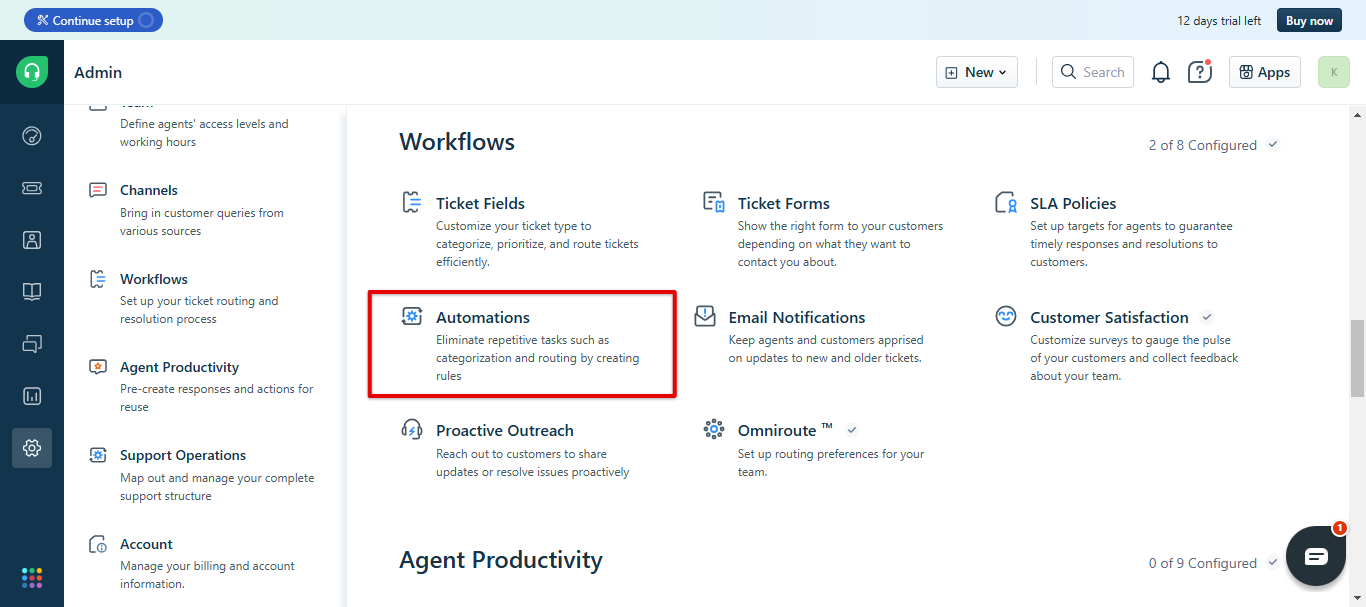Open the Analytics chart icon in sidebar

click(x=32, y=396)
